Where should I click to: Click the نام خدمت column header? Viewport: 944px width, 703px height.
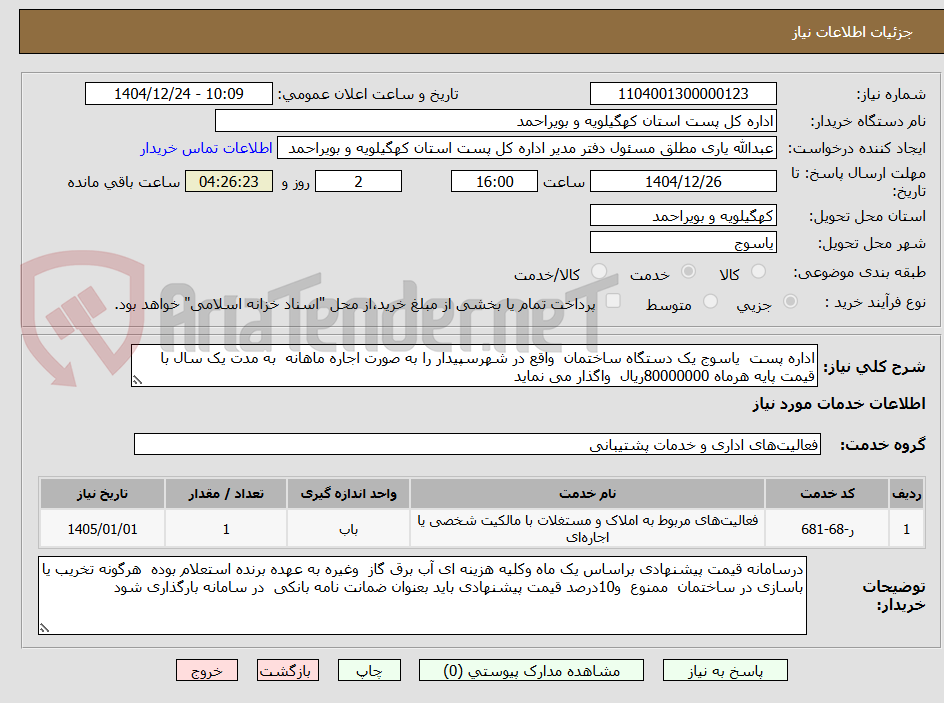588,494
